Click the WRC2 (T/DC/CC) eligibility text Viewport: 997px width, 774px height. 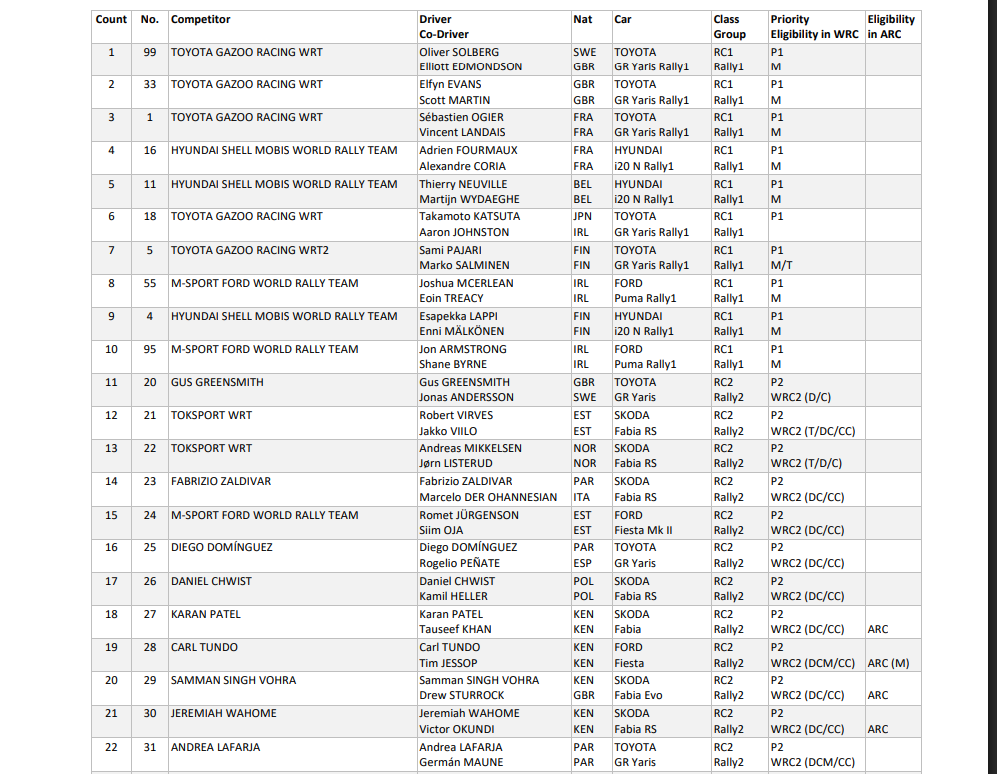[813, 431]
